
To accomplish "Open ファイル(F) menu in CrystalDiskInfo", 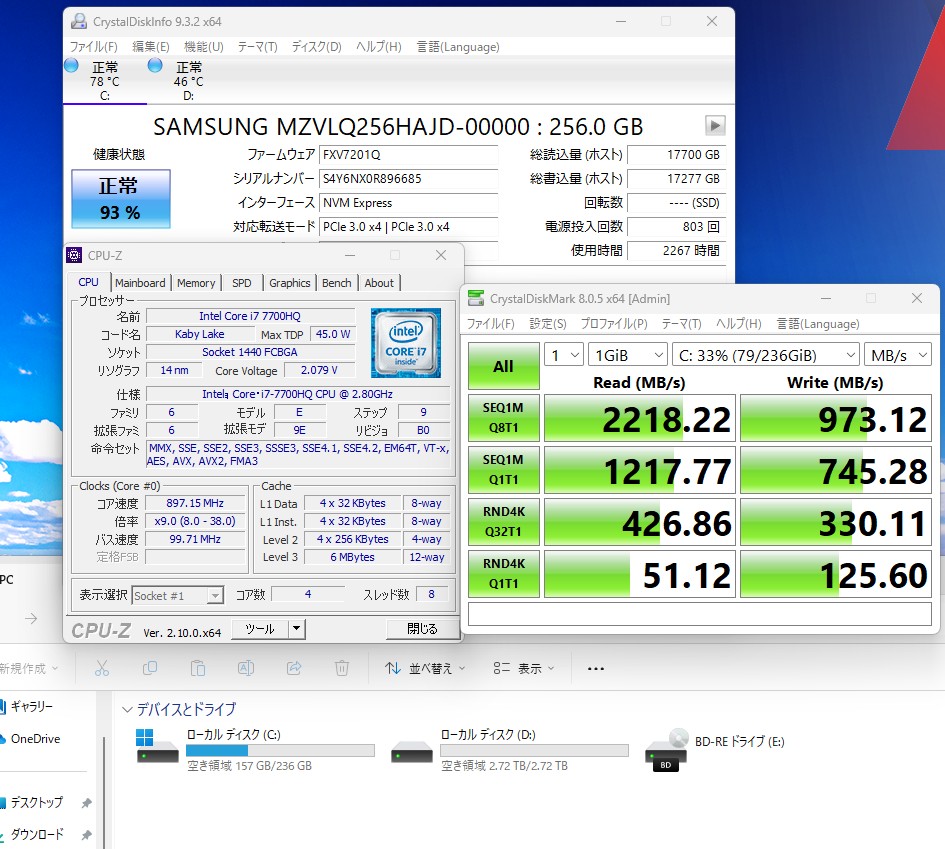I will [93, 46].
